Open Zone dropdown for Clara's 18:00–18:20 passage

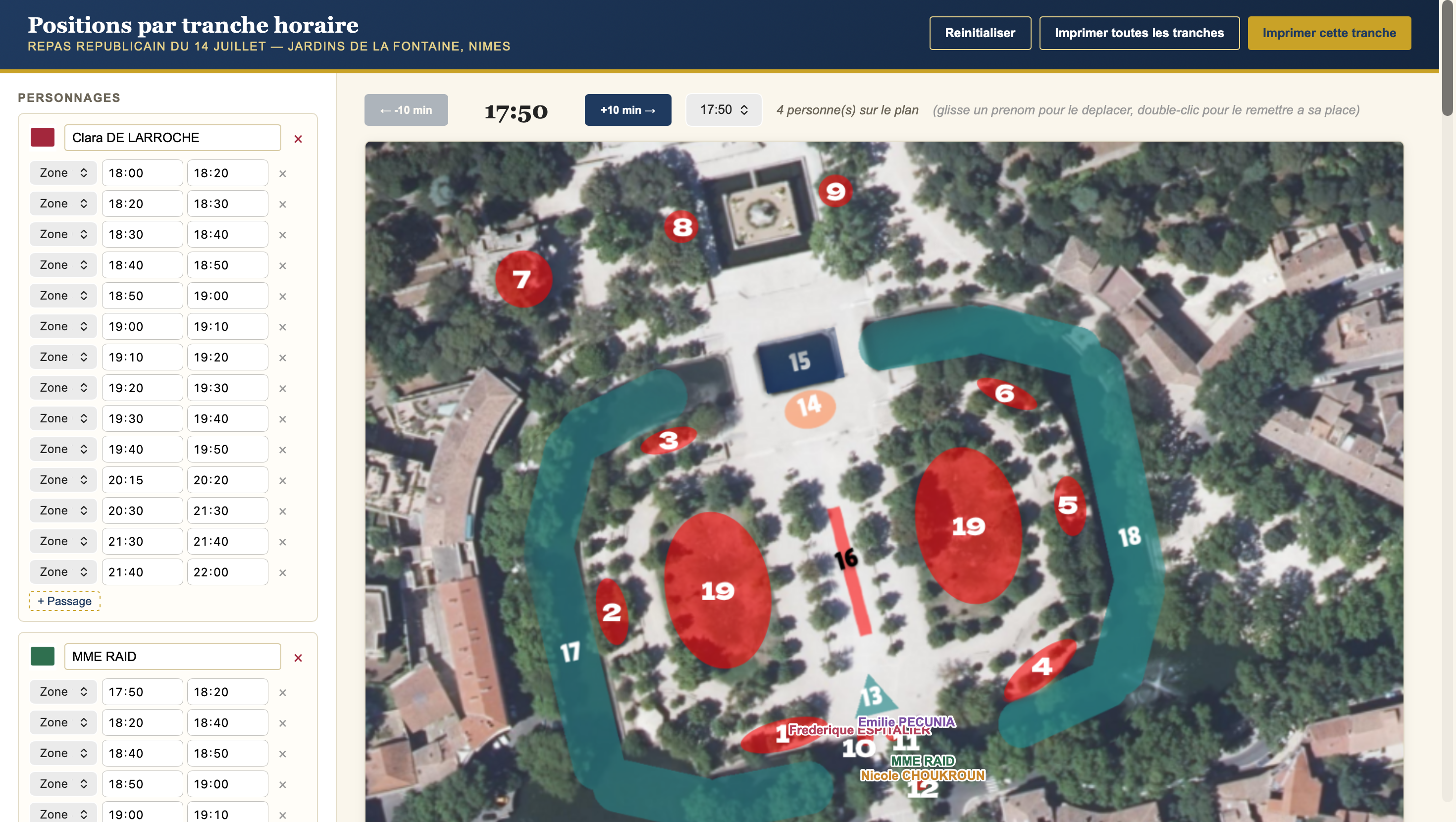click(63, 173)
